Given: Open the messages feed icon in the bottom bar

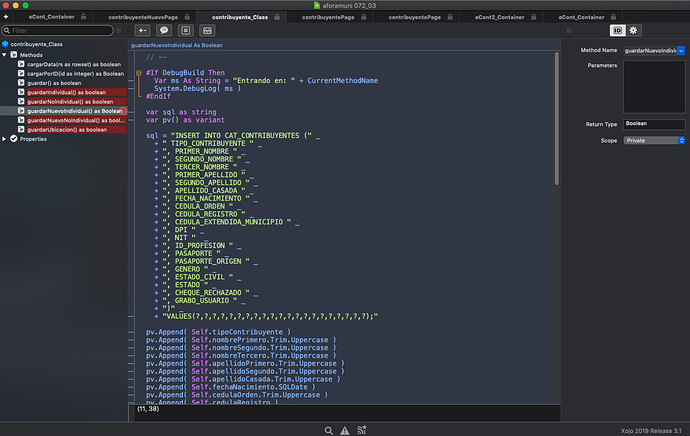Looking at the screenshot, I should 362,430.
